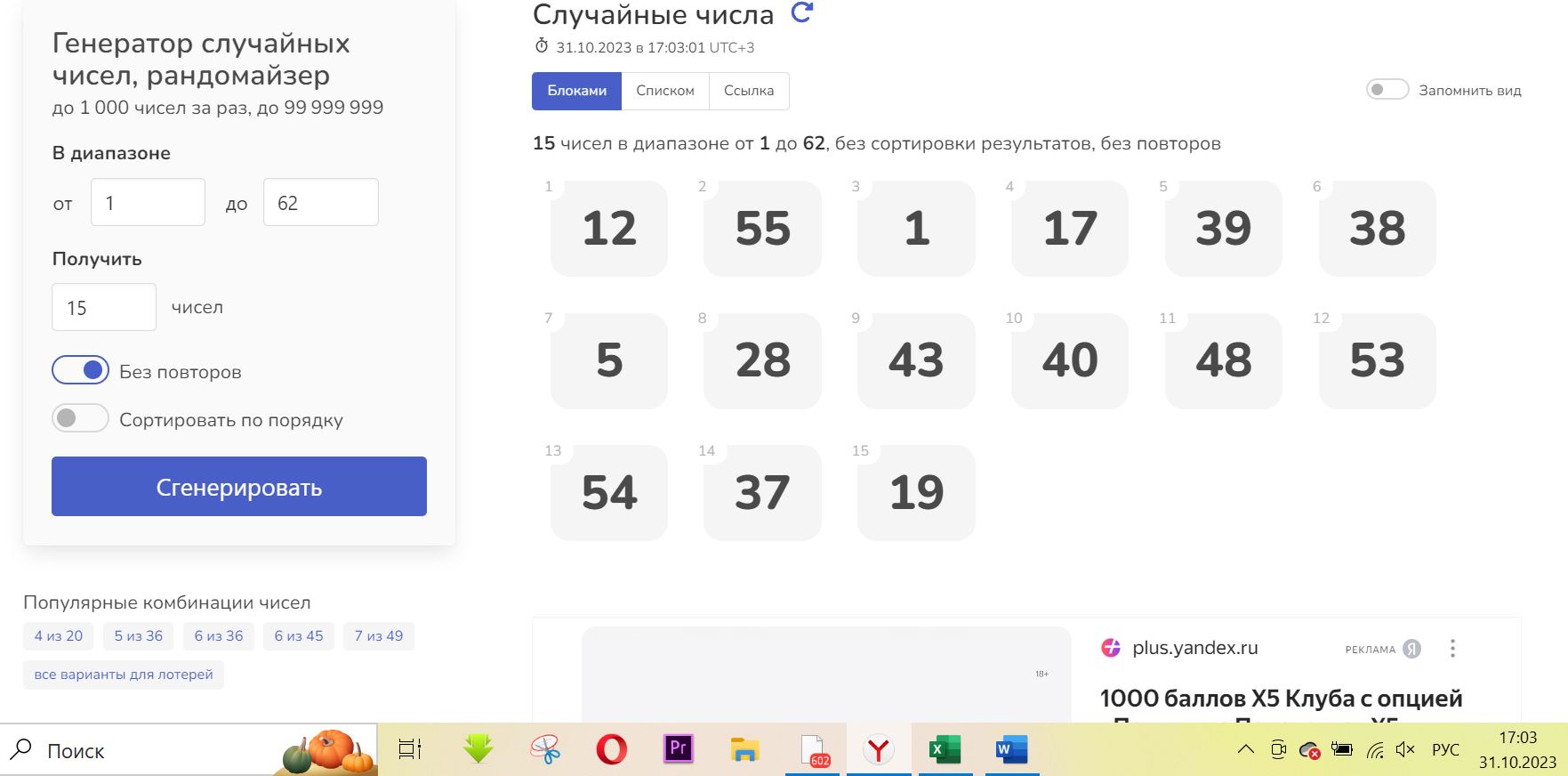The image size is (1568, 776).
Task: Launch Adobe Premiere Pro from the taskbar
Action: coord(678,749)
